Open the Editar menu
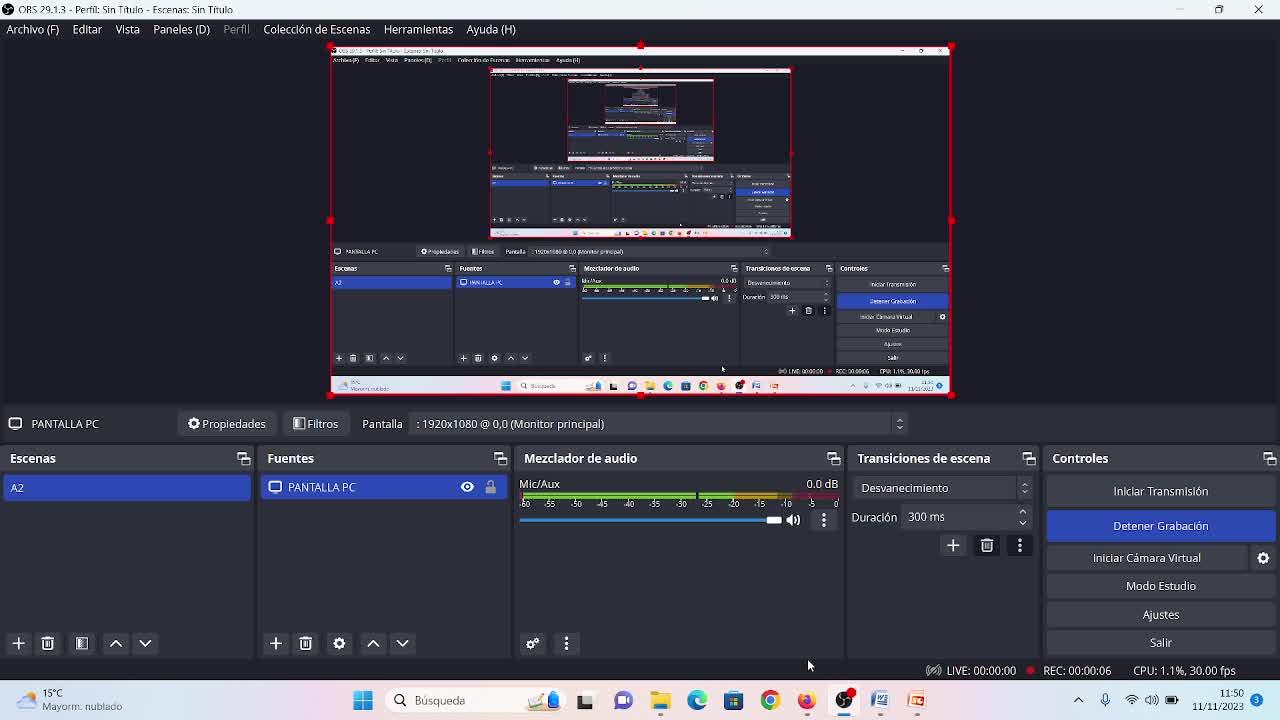1280x720 pixels. pos(87,29)
